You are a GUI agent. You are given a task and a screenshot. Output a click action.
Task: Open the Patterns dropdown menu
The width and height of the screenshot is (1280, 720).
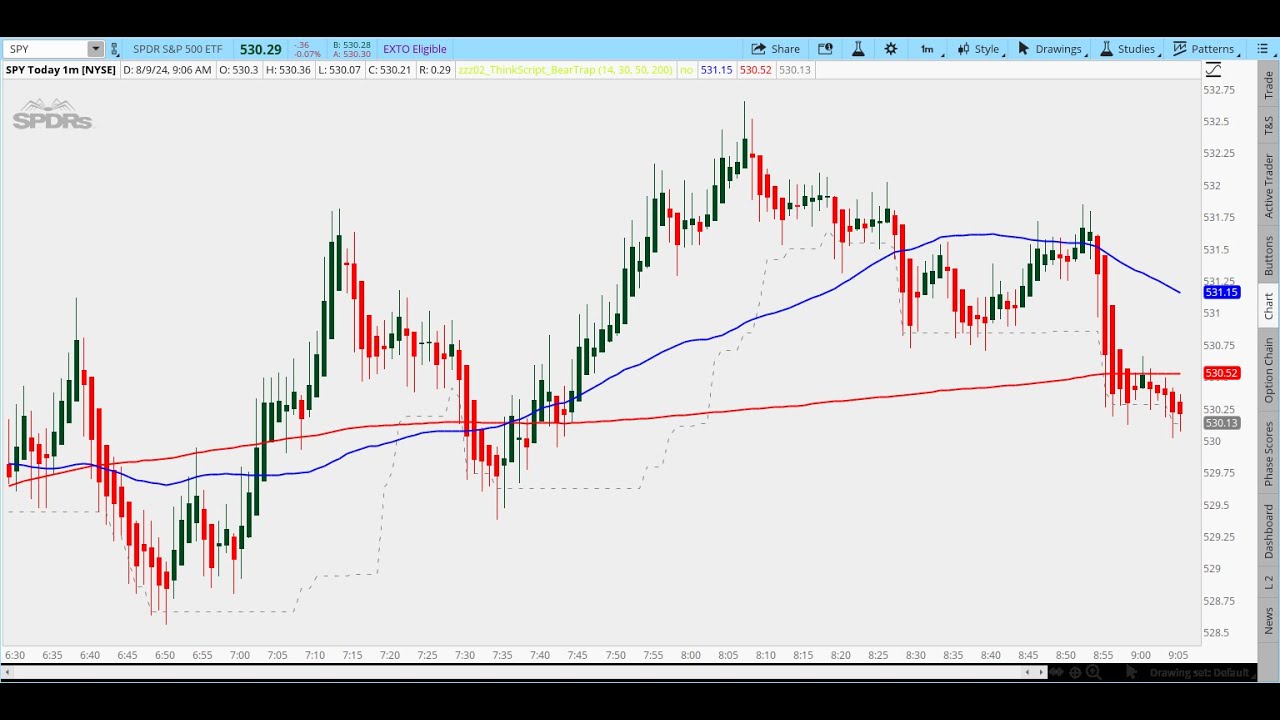1206,48
